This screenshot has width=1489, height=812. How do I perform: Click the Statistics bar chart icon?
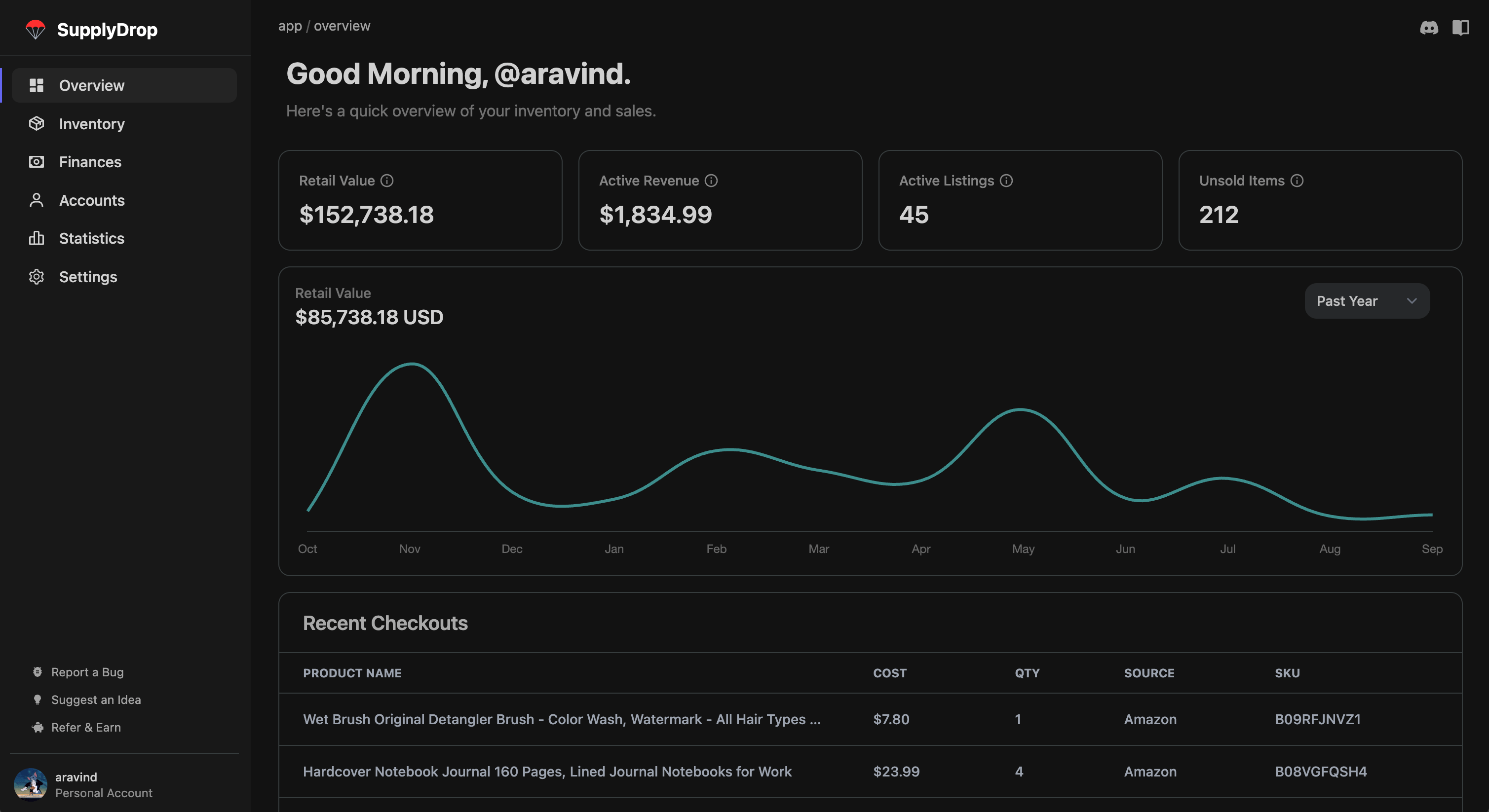click(37, 238)
